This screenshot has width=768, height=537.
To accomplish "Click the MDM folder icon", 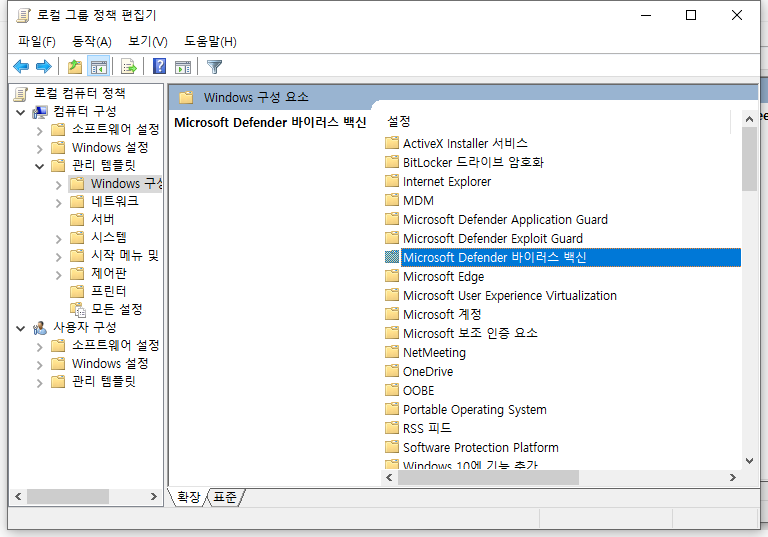I will [x=392, y=200].
